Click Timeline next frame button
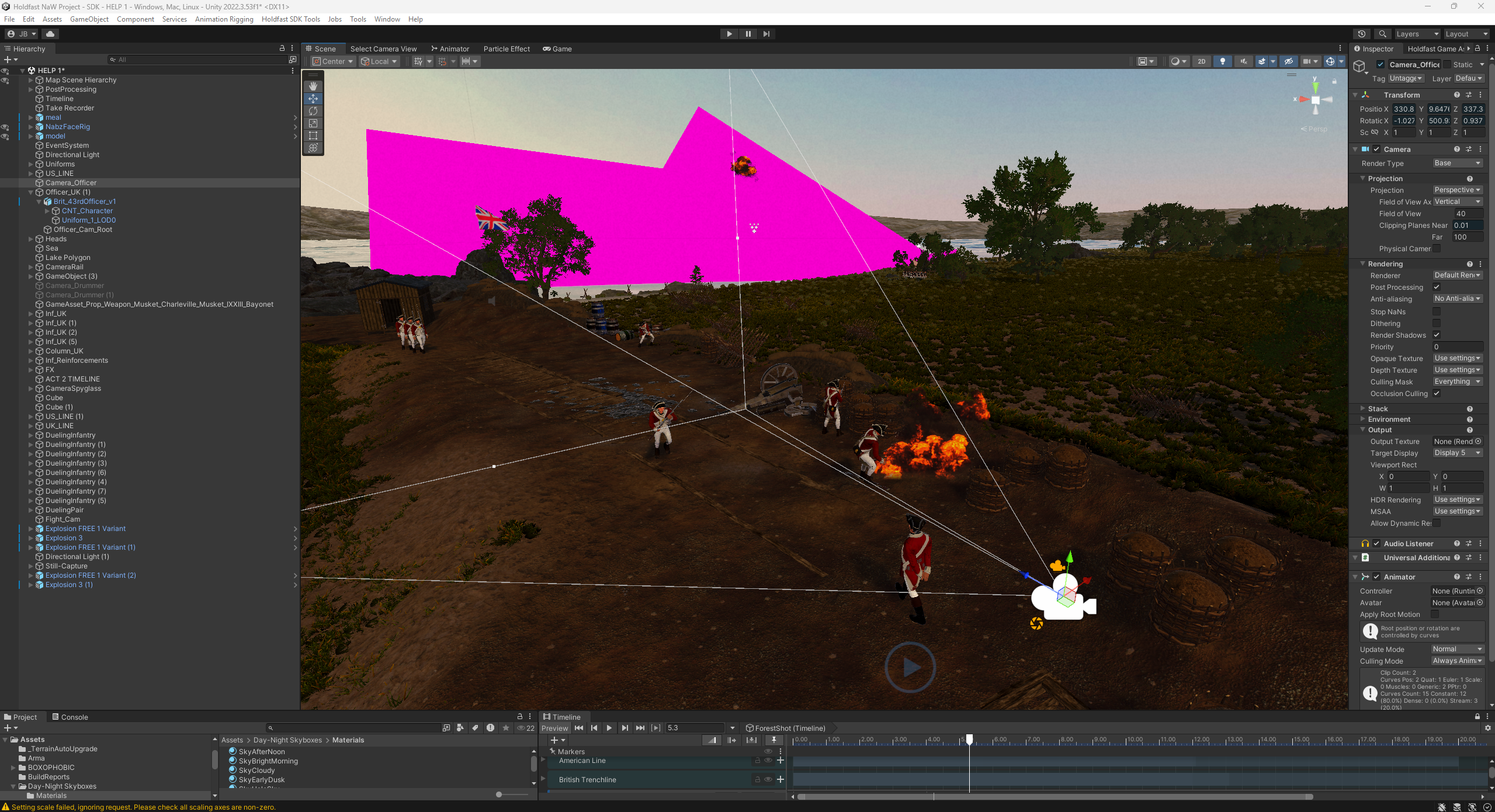Screen dimensions: 1495x812 click(x=625, y=728)
